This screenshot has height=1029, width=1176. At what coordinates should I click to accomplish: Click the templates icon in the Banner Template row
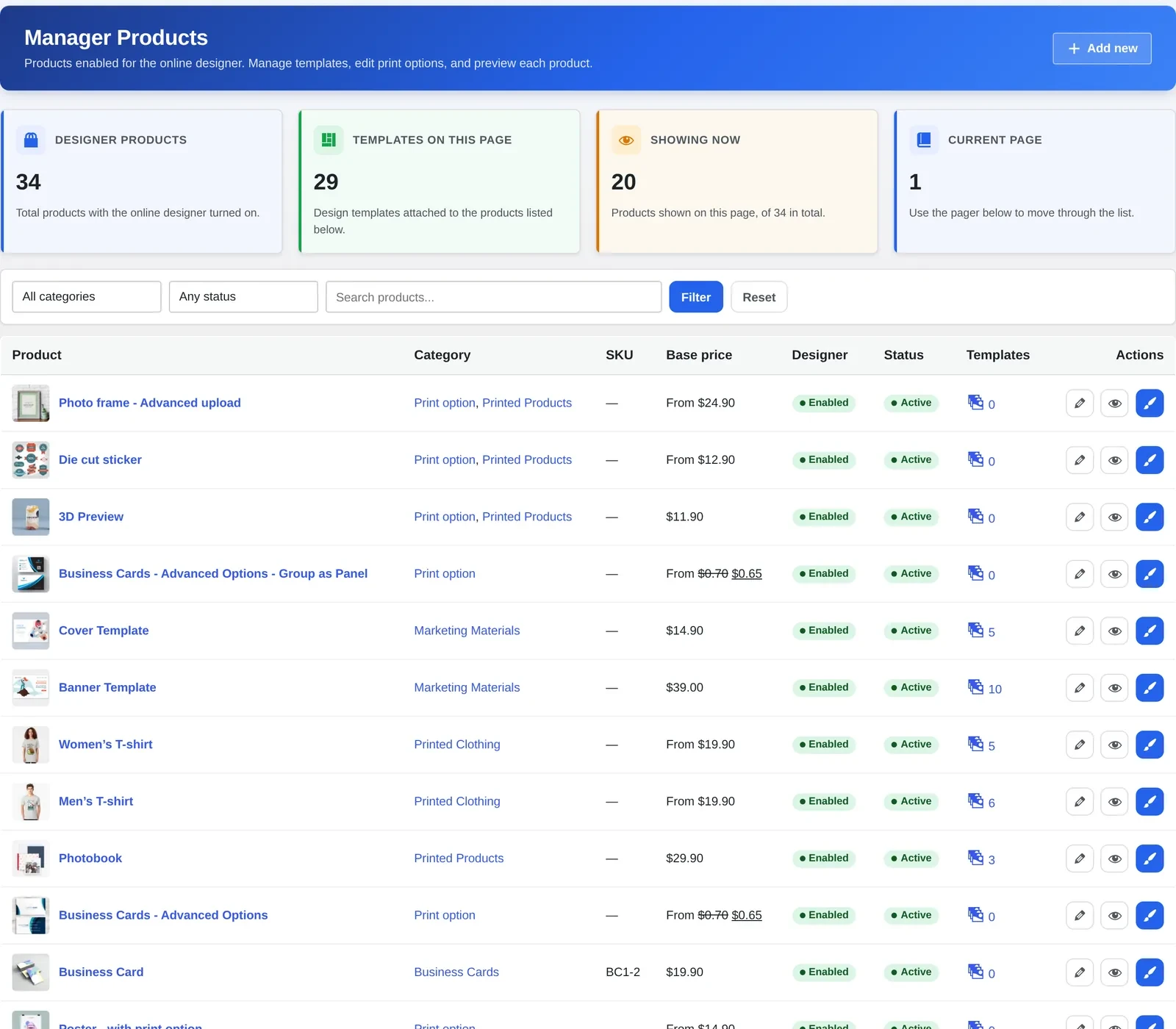[975, 686]
